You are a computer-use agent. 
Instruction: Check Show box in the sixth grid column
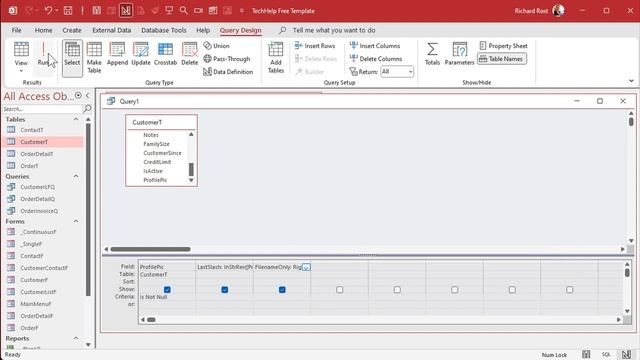[x=455, y=290]
